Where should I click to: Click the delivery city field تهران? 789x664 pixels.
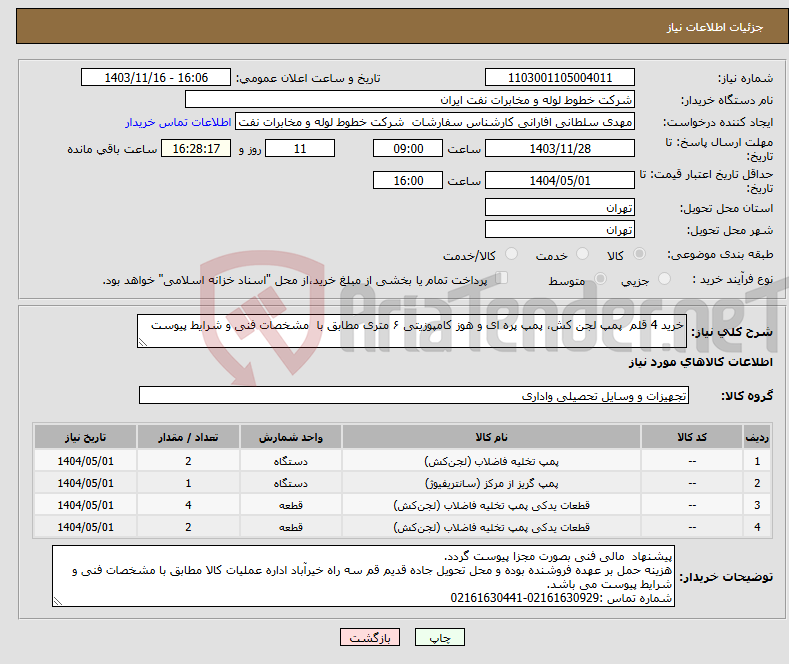[560, 229]
